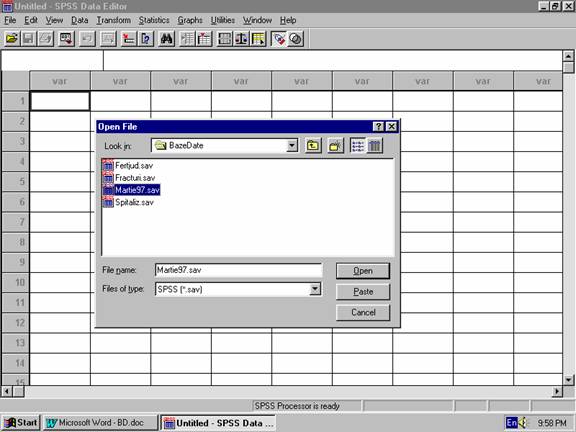Click the Use Sets overlapping circles icon
The height and width of the screenshot is (432, 576).
point(296,39)
